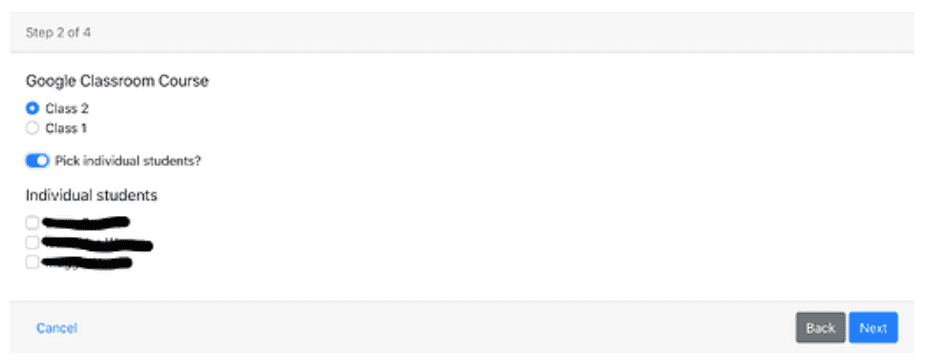Check the first individual student checkbox
Screen dimensions: 928x364
click(x=32, y=223)
